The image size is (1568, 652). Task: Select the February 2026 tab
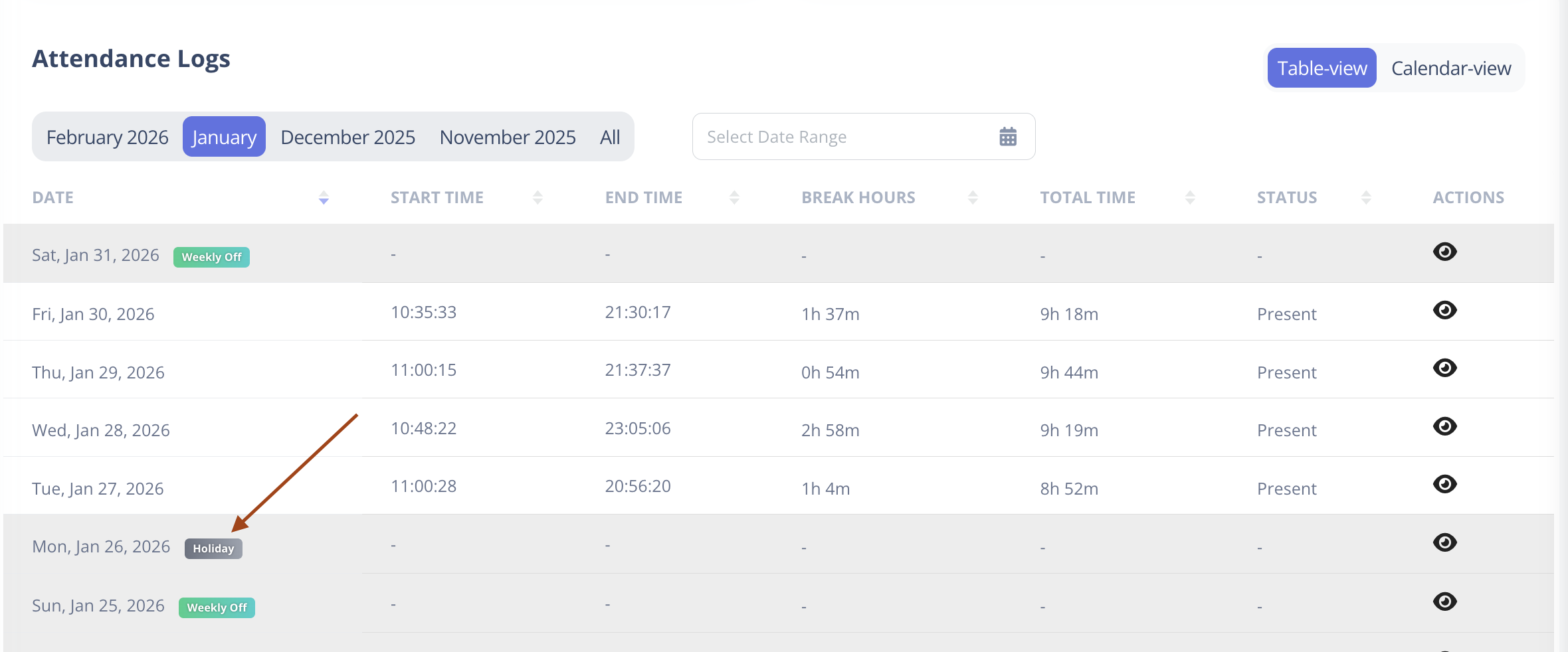tap(108, 137)
